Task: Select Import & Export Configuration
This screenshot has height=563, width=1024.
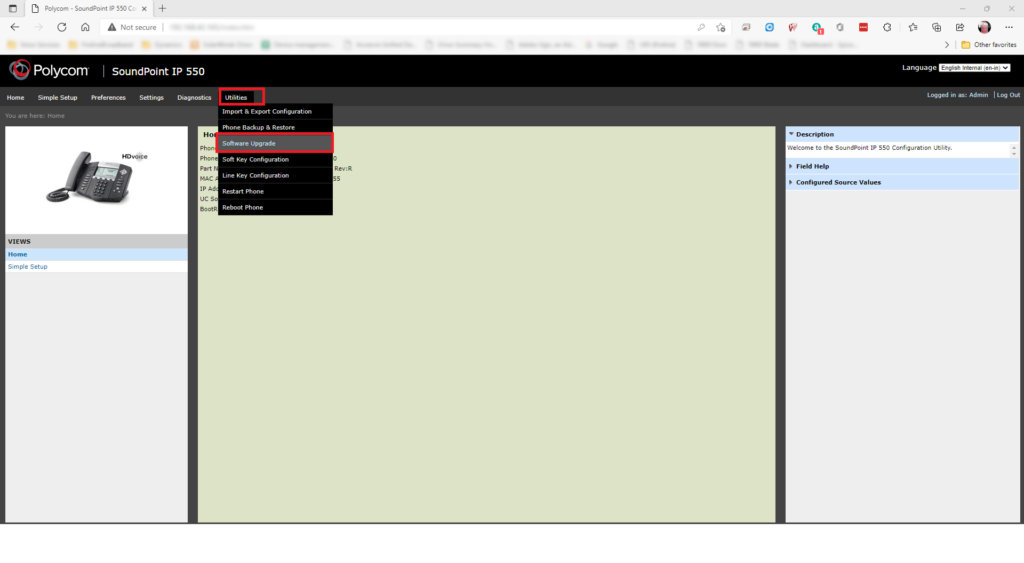Action: 275,112
